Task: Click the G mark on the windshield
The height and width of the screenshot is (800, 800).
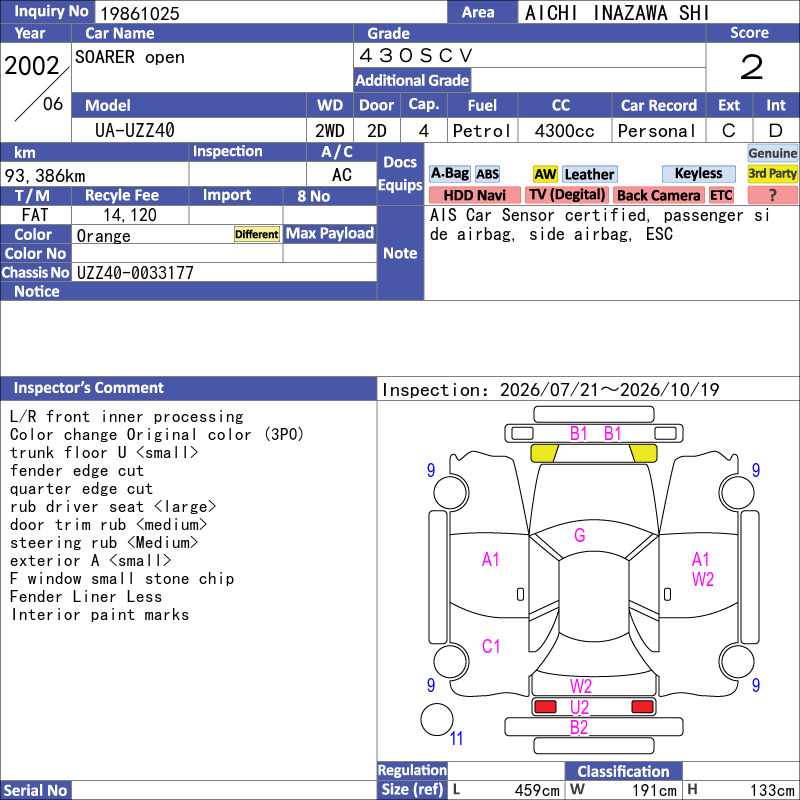Action: coord(580,535)
